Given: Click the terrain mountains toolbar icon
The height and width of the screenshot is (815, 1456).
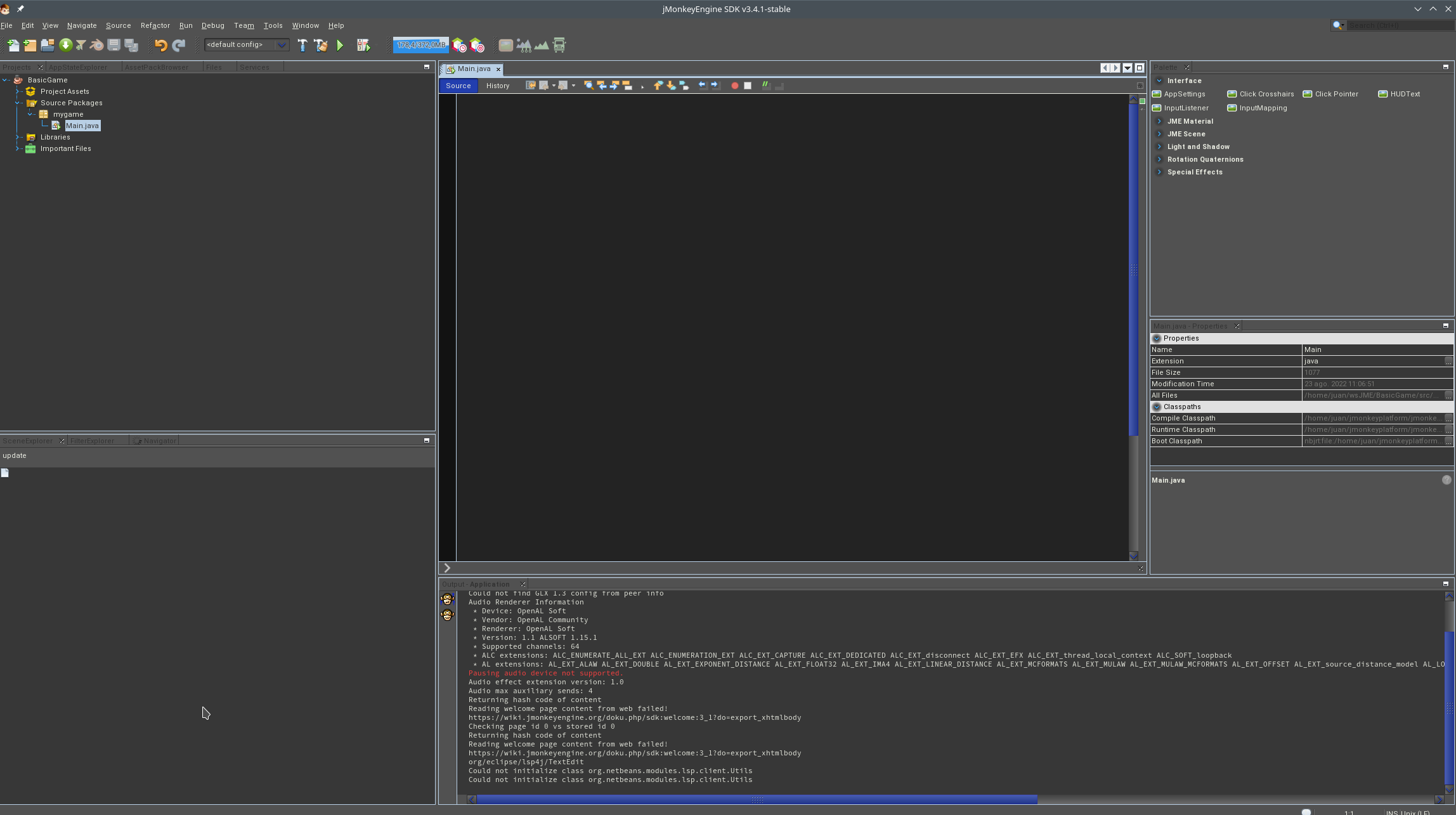Looking at the screenshot, I should (542, 45).
